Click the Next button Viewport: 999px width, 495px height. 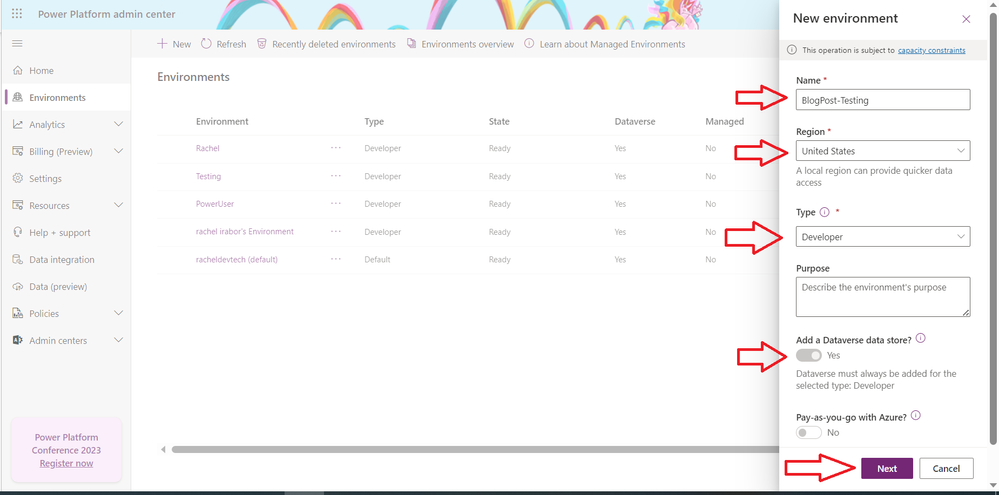(887, 468)
